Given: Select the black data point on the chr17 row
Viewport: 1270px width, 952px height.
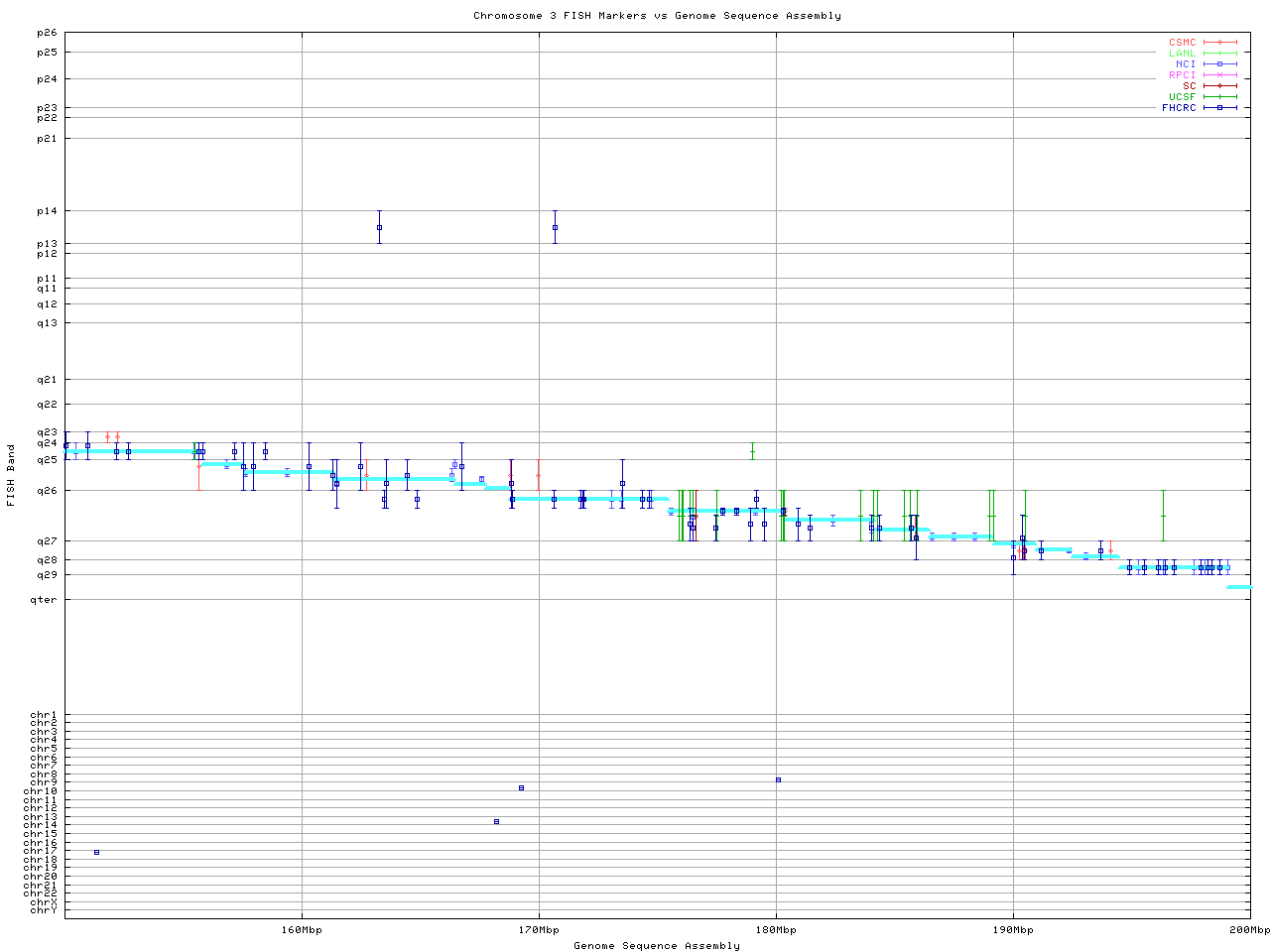Looking at the screenshot, I should [96, 852].
